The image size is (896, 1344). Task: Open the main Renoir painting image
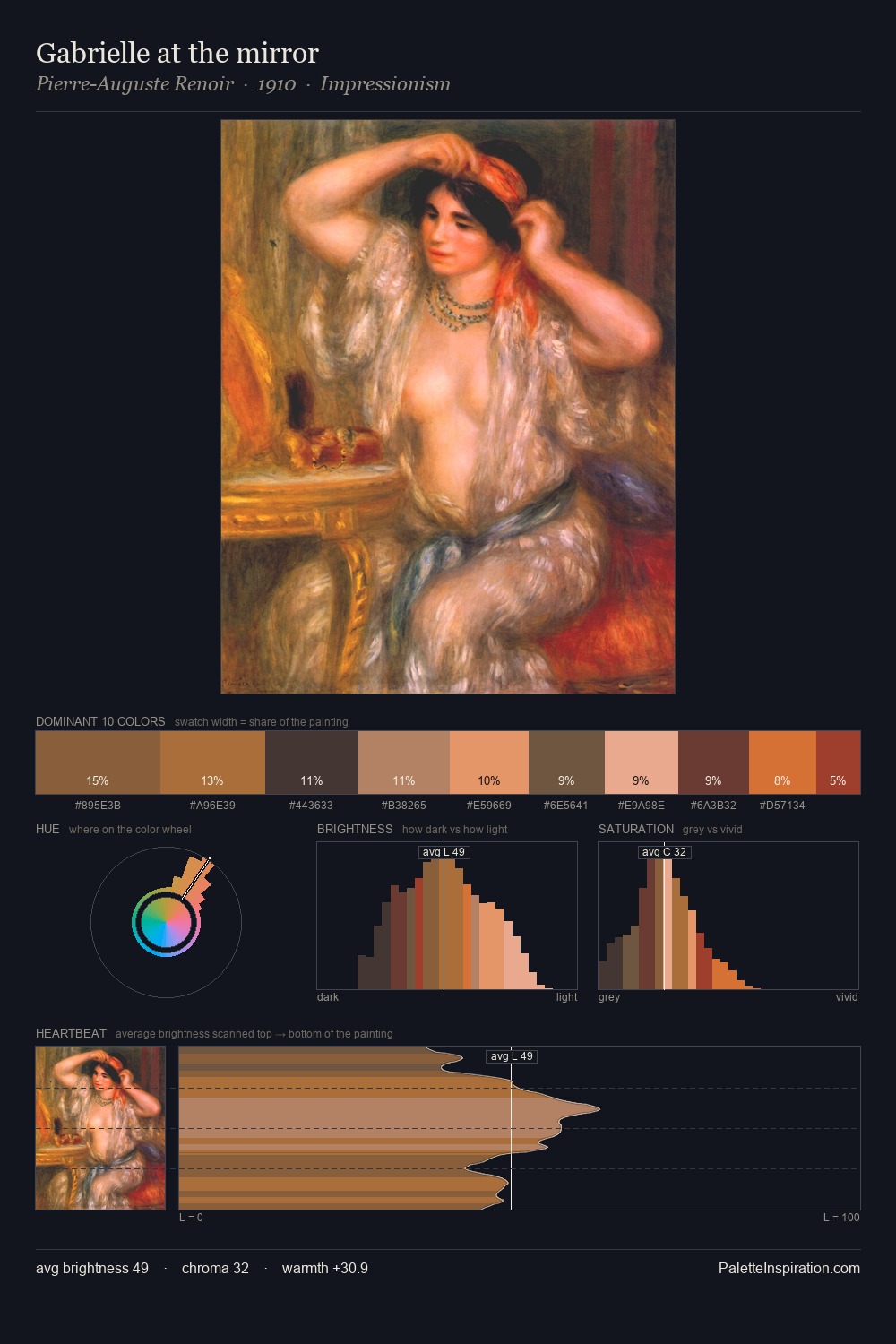448,407
